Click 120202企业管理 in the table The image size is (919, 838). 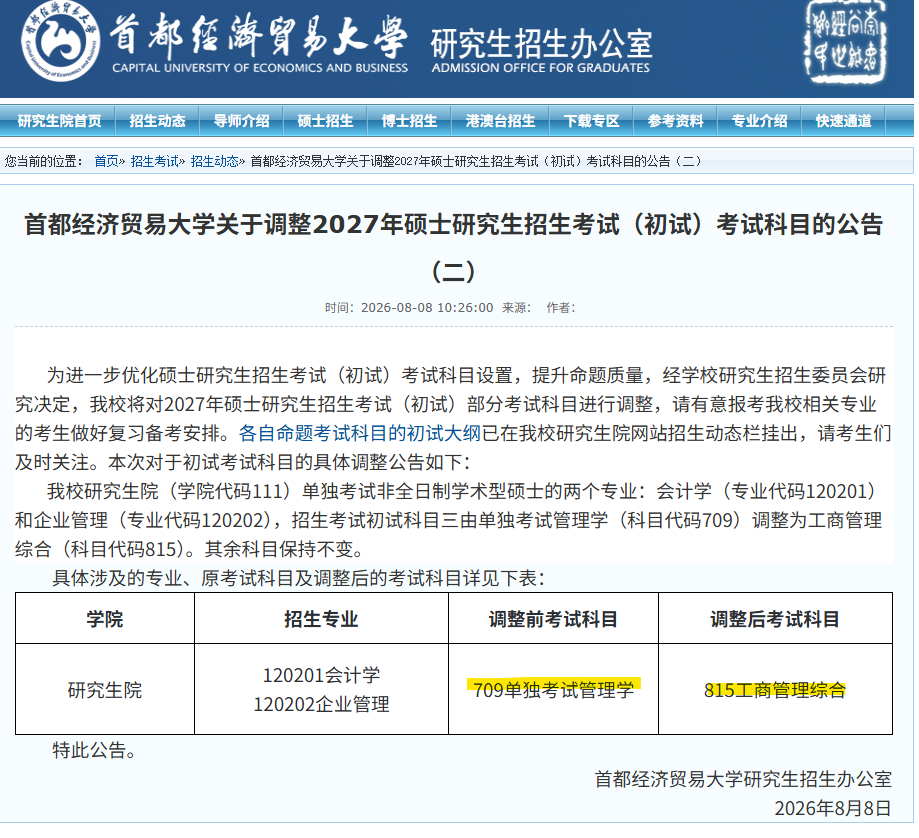coord(321,704)
